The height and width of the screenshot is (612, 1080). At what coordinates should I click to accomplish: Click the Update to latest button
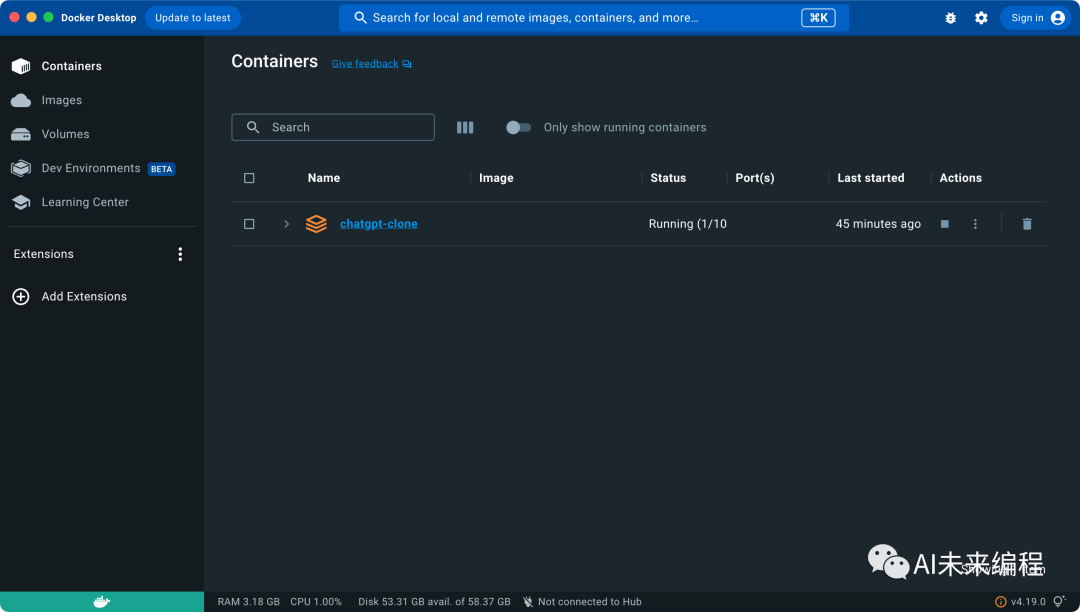193,18
